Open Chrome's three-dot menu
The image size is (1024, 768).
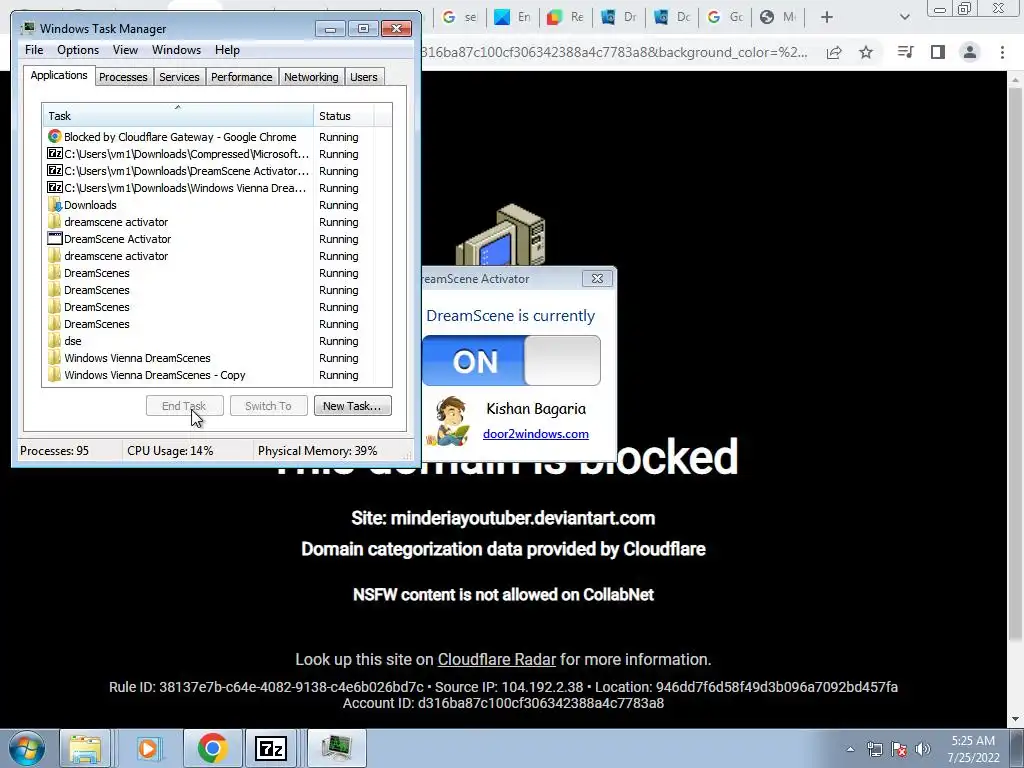tap(1002, 52)
